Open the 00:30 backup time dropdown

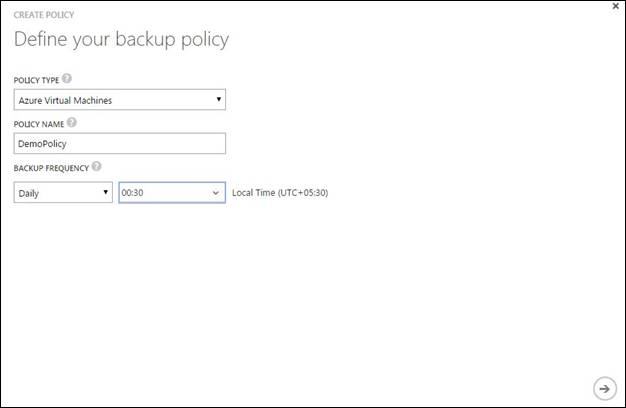tap(171, 193)
